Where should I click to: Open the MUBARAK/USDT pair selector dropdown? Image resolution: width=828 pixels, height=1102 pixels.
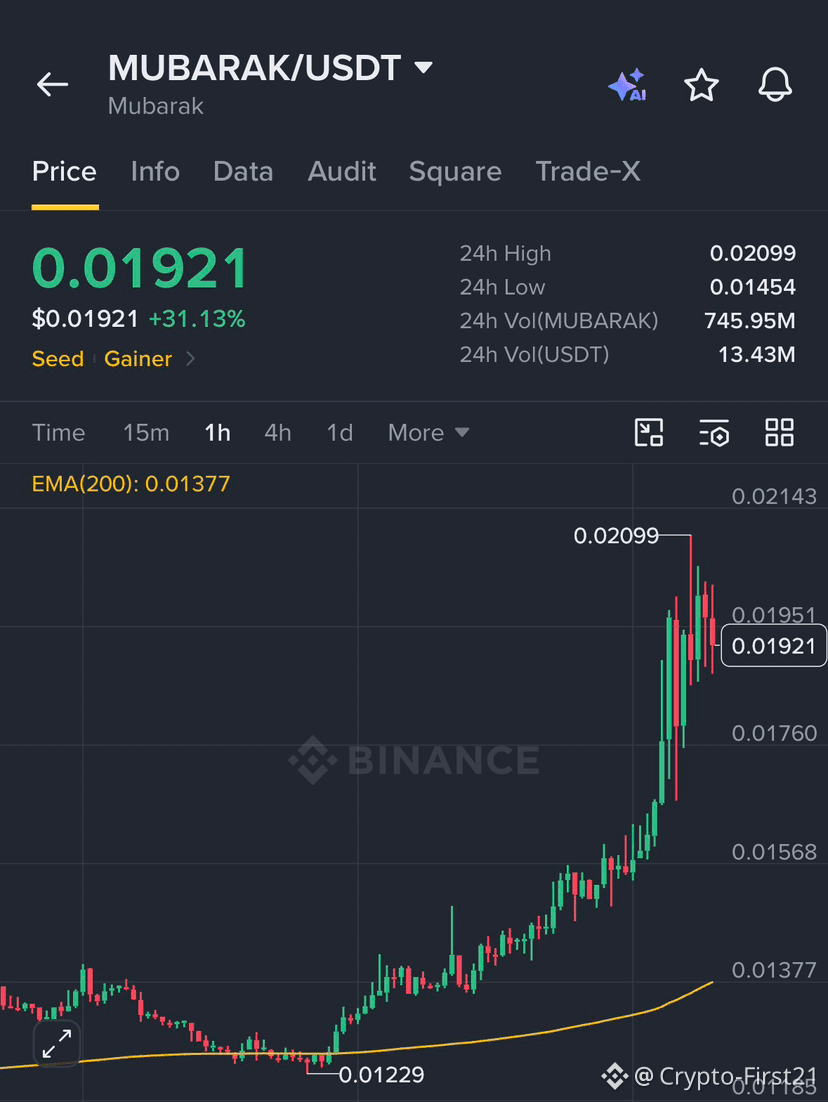point(423,67)
